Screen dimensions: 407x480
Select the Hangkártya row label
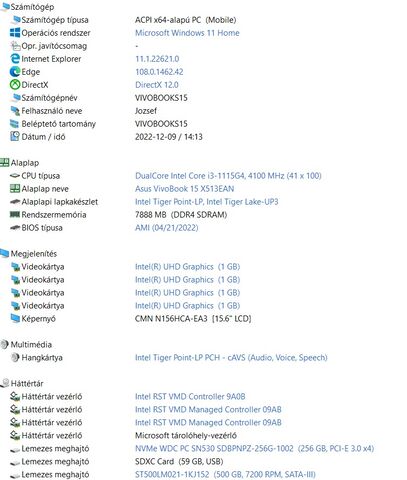coord(42,357)
